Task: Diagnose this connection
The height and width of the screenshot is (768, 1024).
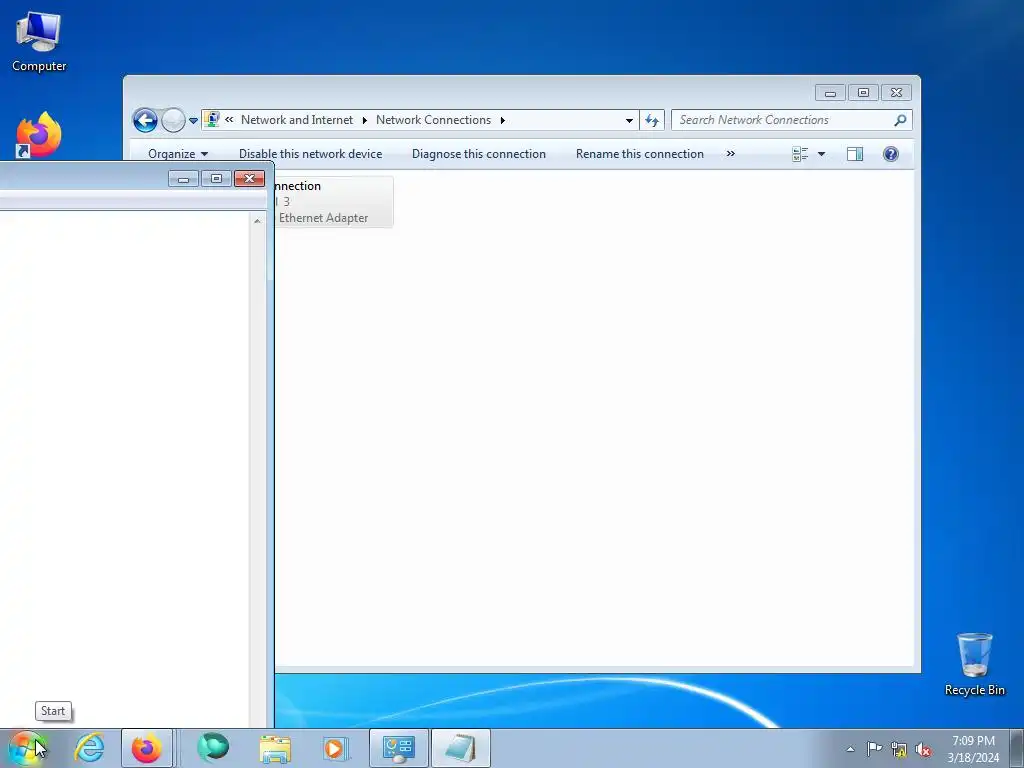Action: (x=479, y=154)
